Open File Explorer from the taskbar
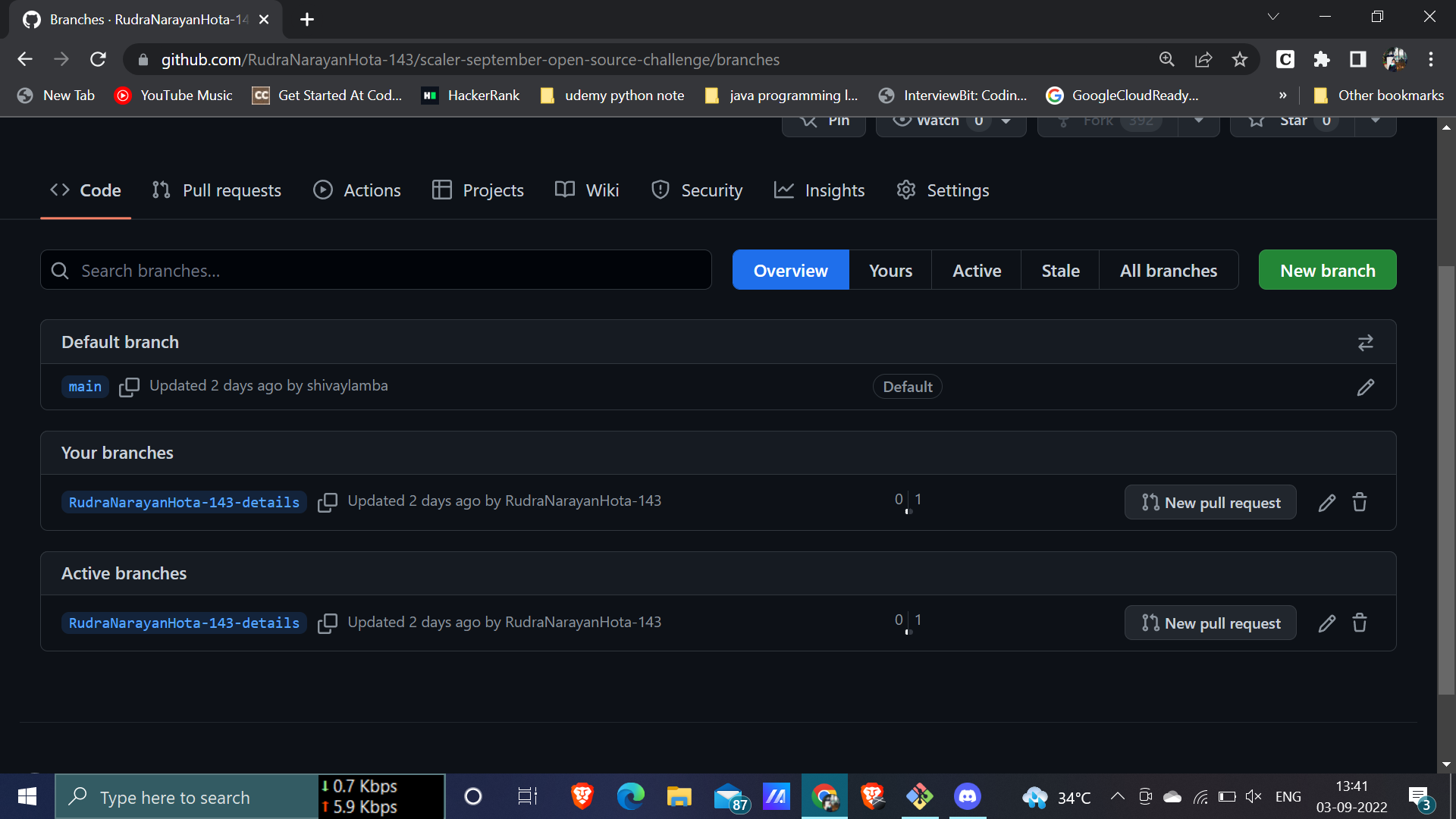 pos(679,796)
